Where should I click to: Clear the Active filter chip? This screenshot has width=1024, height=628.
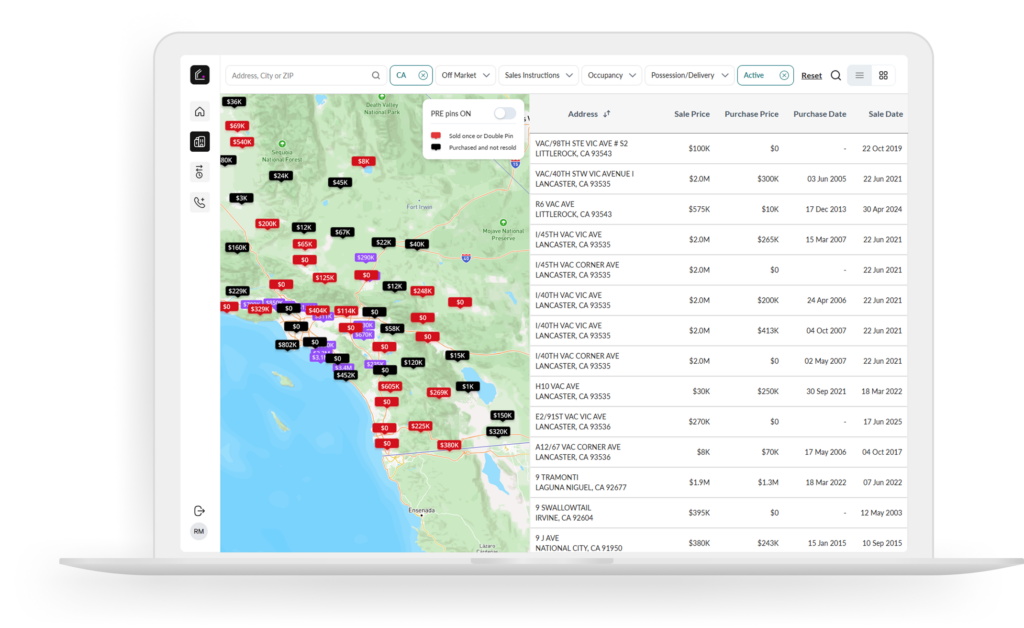pyautogui.click(x=784, y=76)
